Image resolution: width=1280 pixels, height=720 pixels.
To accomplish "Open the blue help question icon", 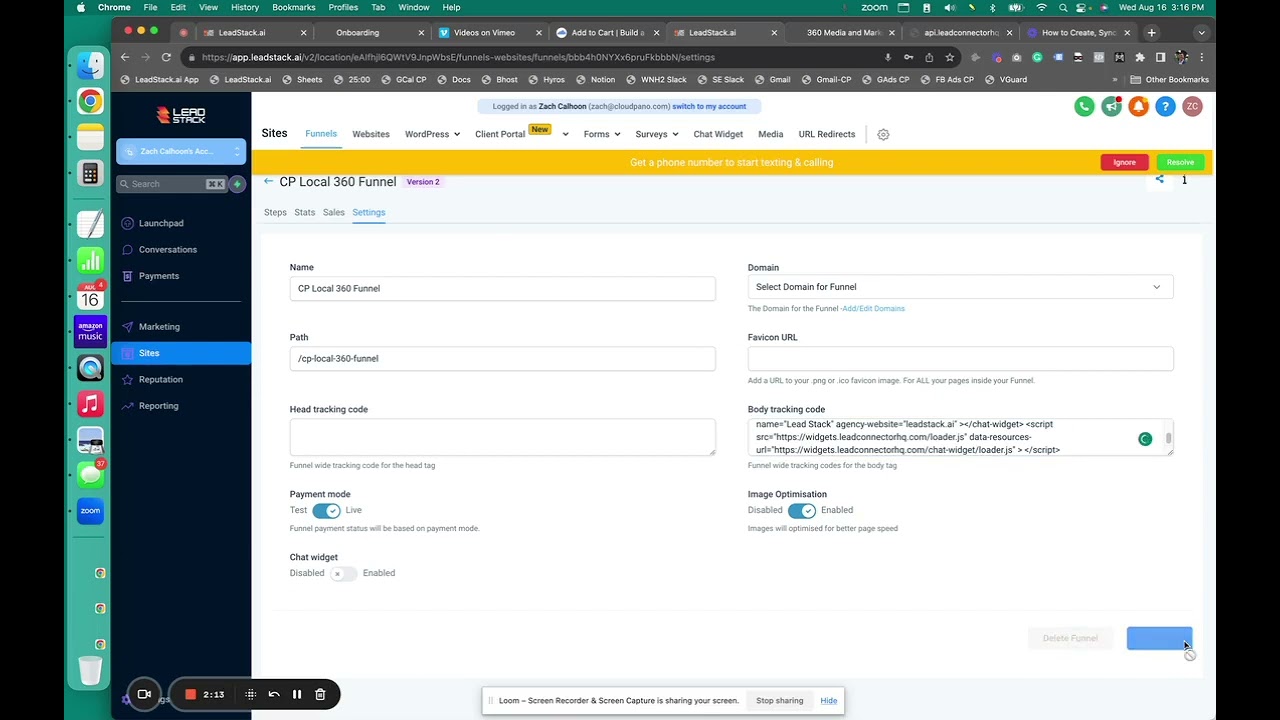I will (1165, 106).
